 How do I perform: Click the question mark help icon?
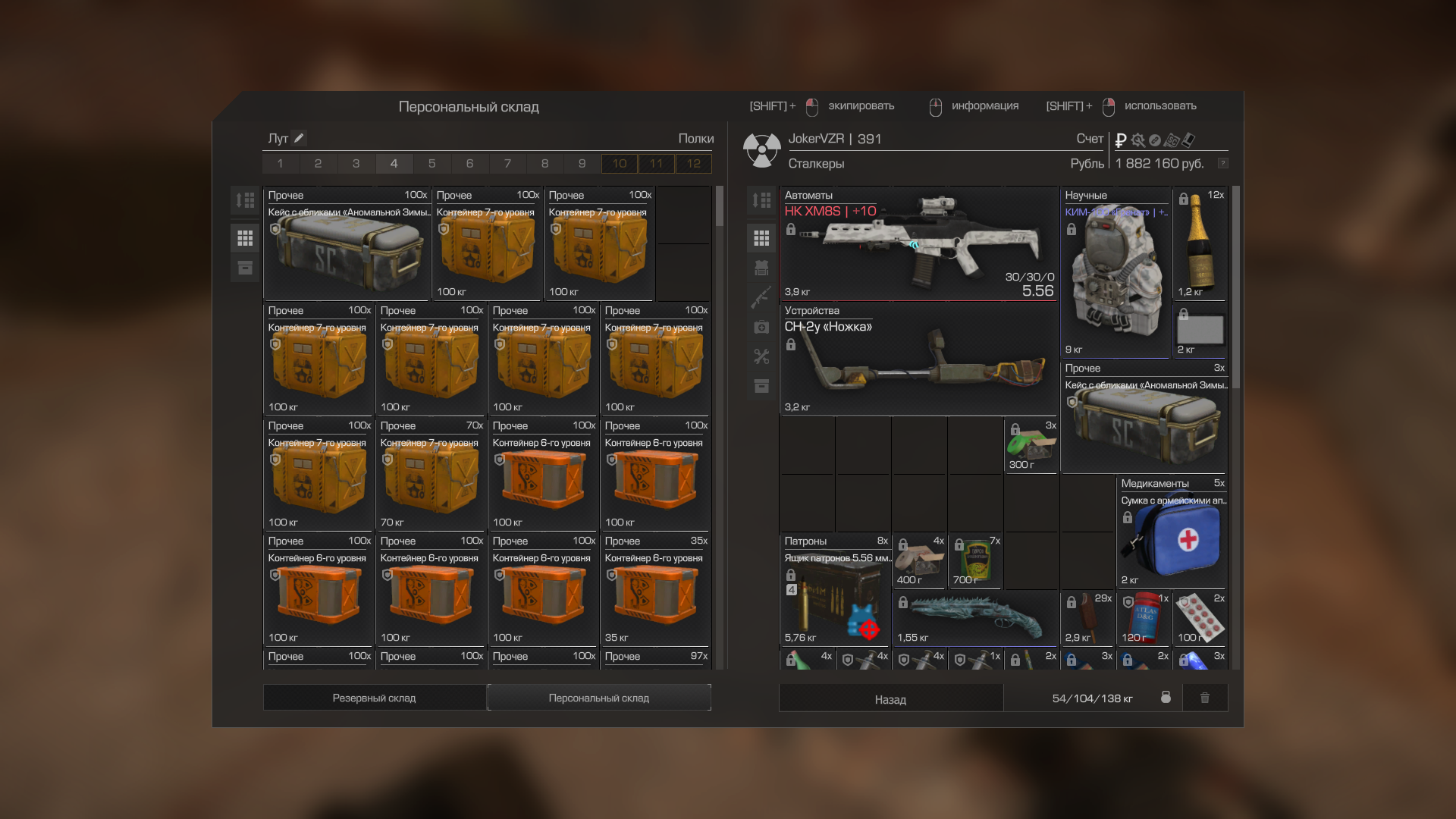(x=1222, y=163)
